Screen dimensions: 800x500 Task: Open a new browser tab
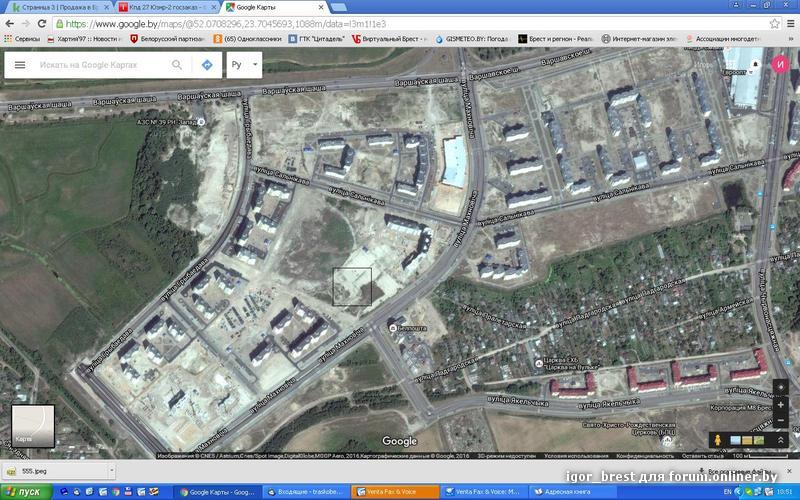339,7
